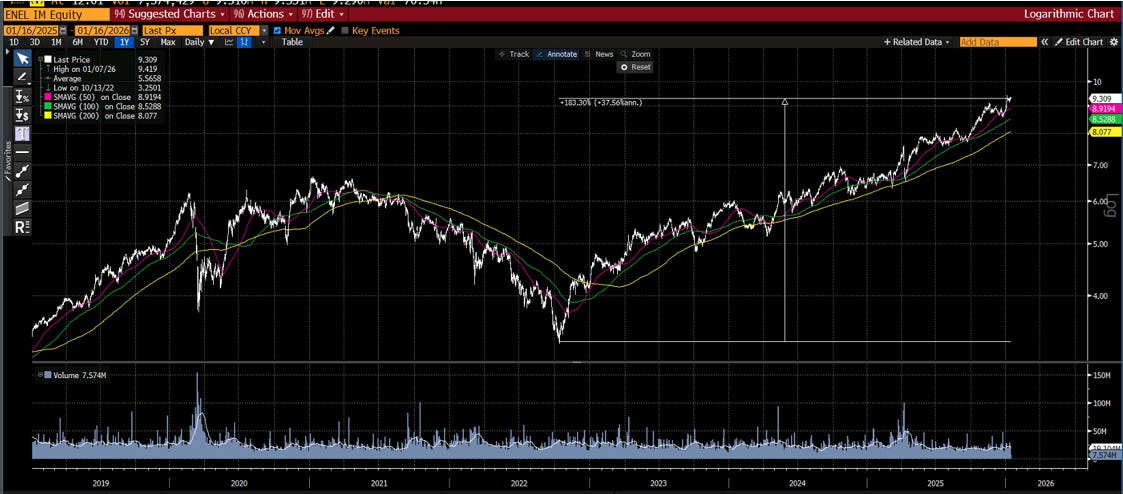1123x494 pixels.
Task: Click the SMAVG (200) yellow swatch
Action: pos(48,115)
